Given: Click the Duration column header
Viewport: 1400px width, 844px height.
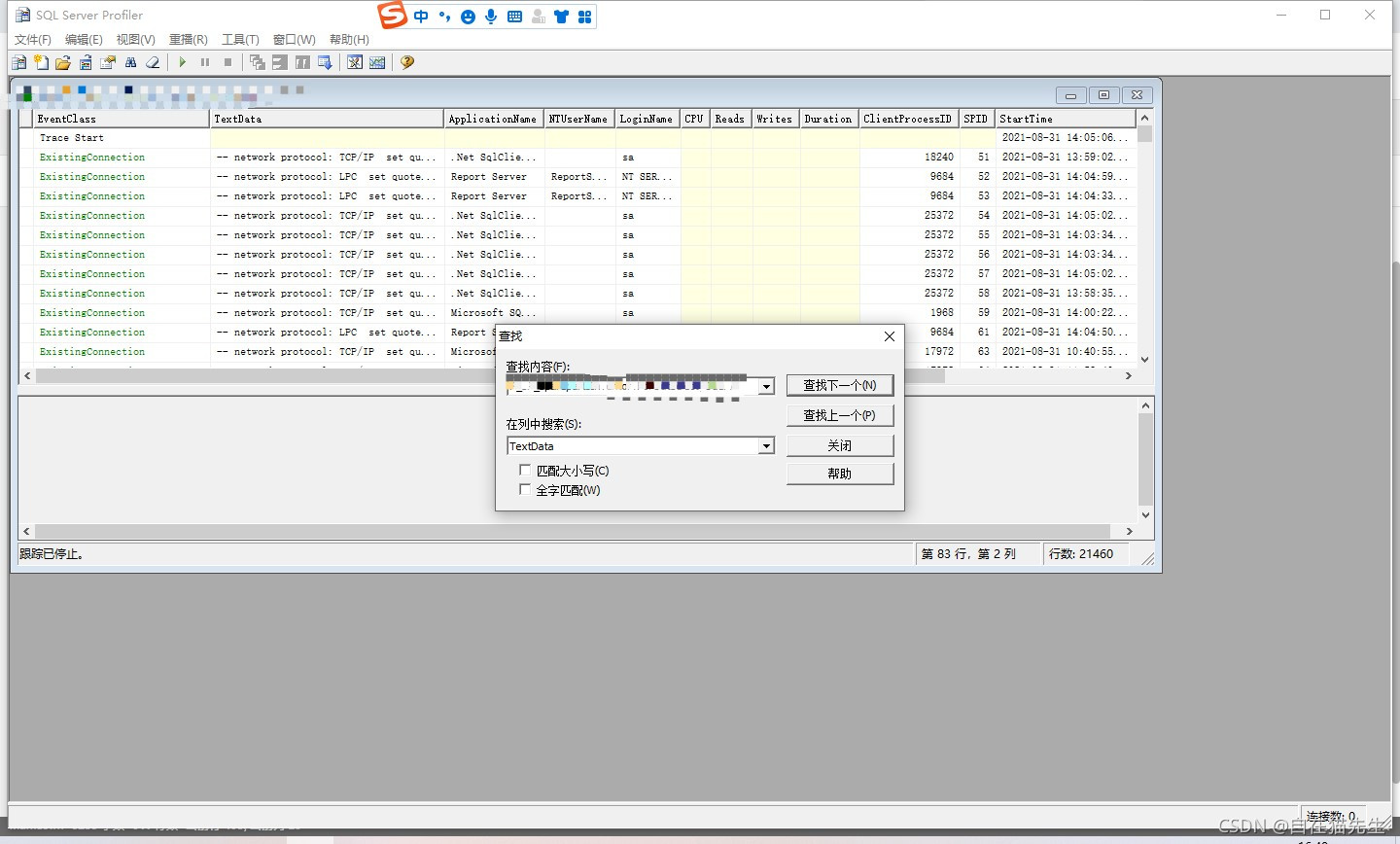Looking at the screenshot, I should click(x=829, y=119).
